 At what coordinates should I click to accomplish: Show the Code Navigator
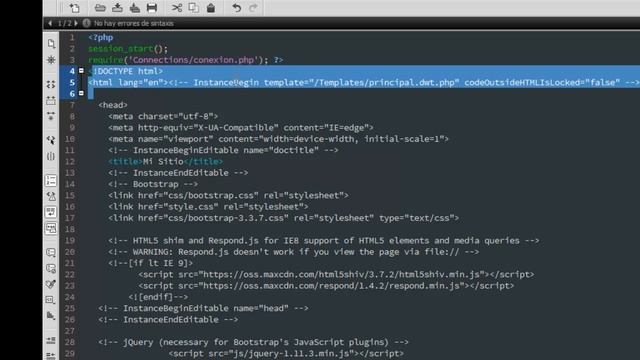click(x=51, y=60)
